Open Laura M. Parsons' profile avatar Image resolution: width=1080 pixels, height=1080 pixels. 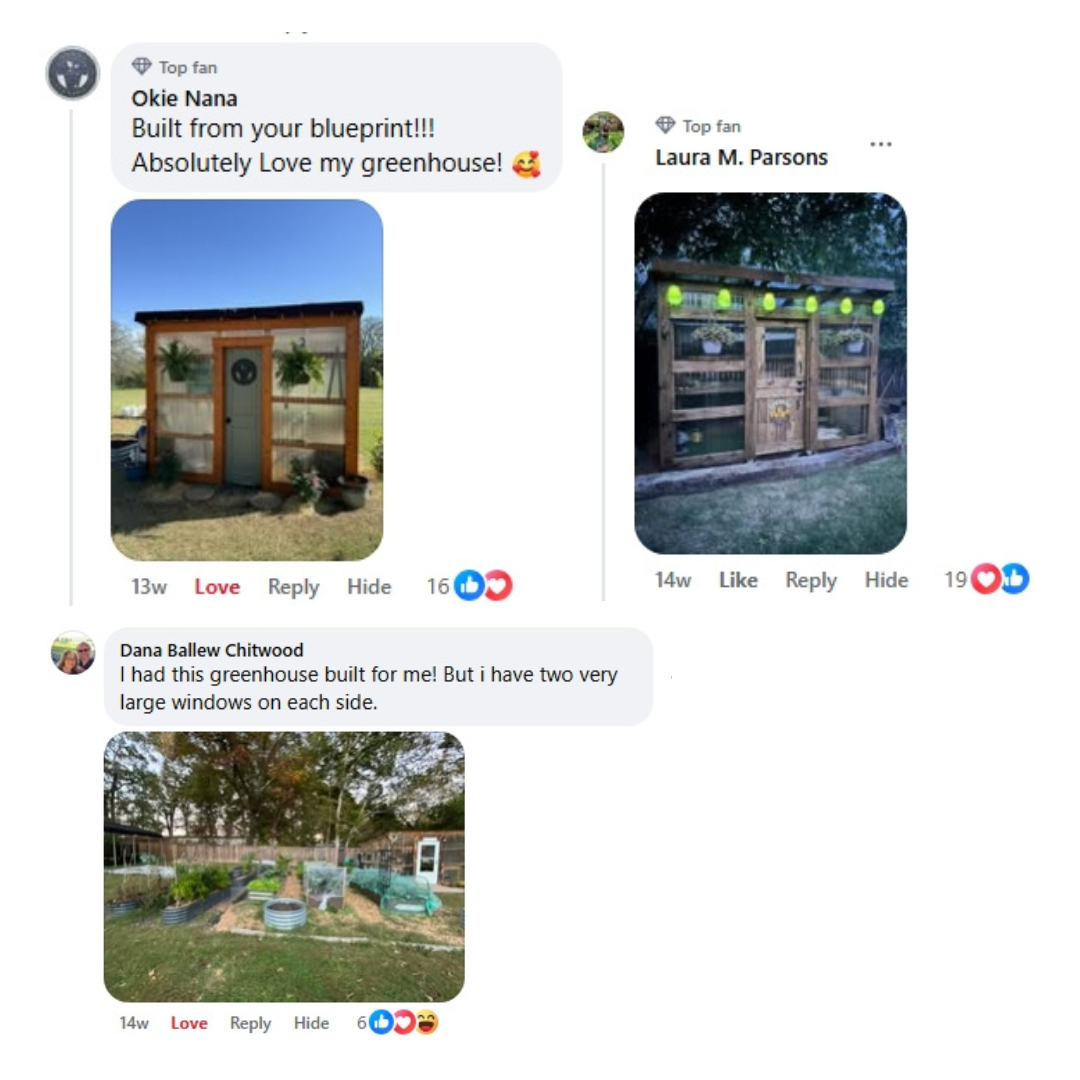(603, 132)
